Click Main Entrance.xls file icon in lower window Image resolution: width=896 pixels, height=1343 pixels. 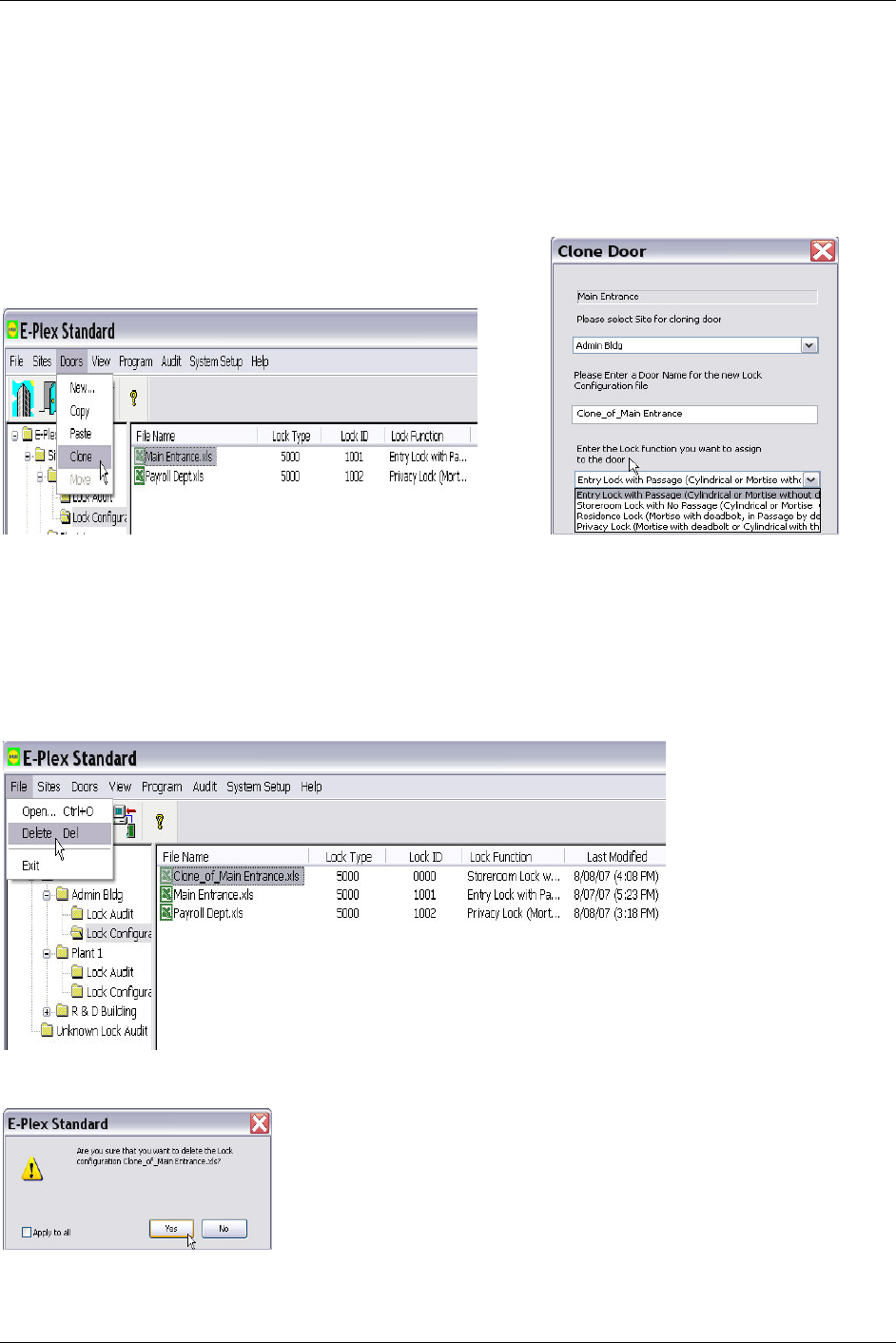pyautogui.click(x=166, y=895)
